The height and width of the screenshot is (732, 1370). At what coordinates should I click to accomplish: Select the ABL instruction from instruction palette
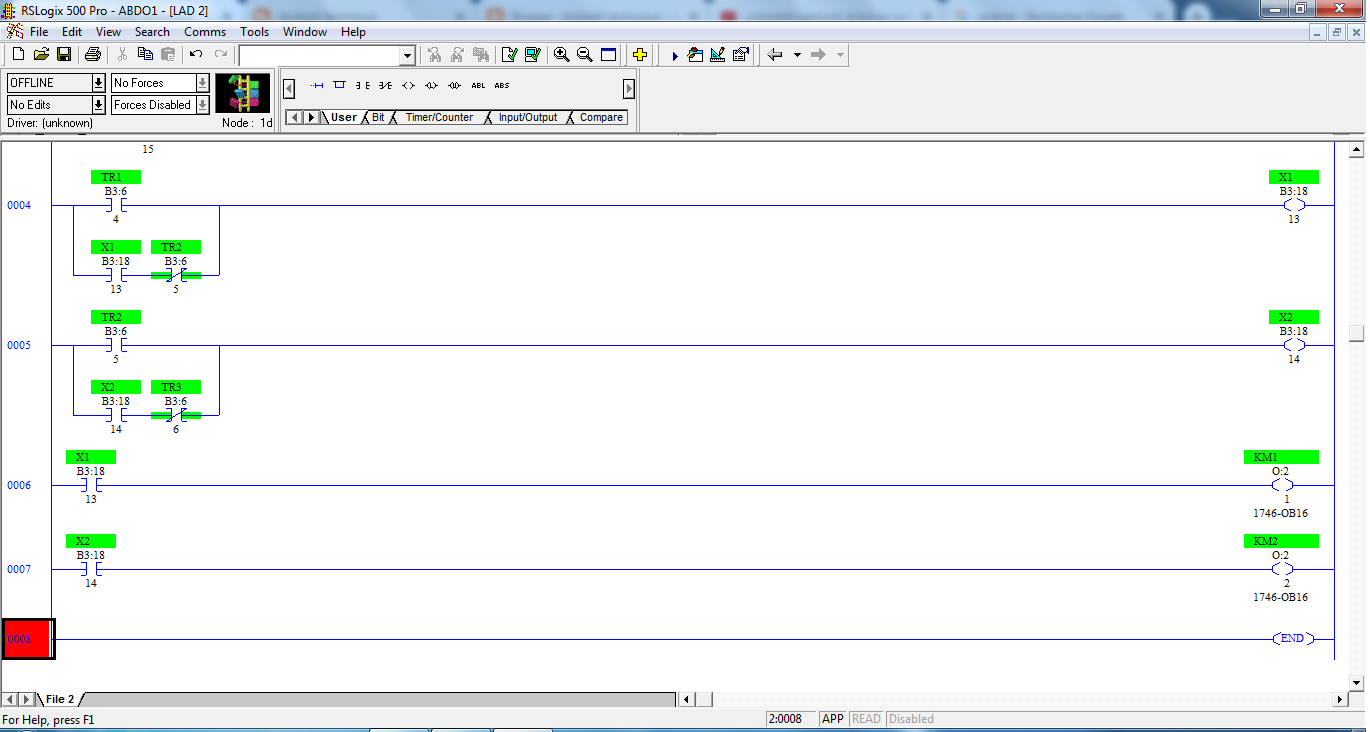pos(478,85)
